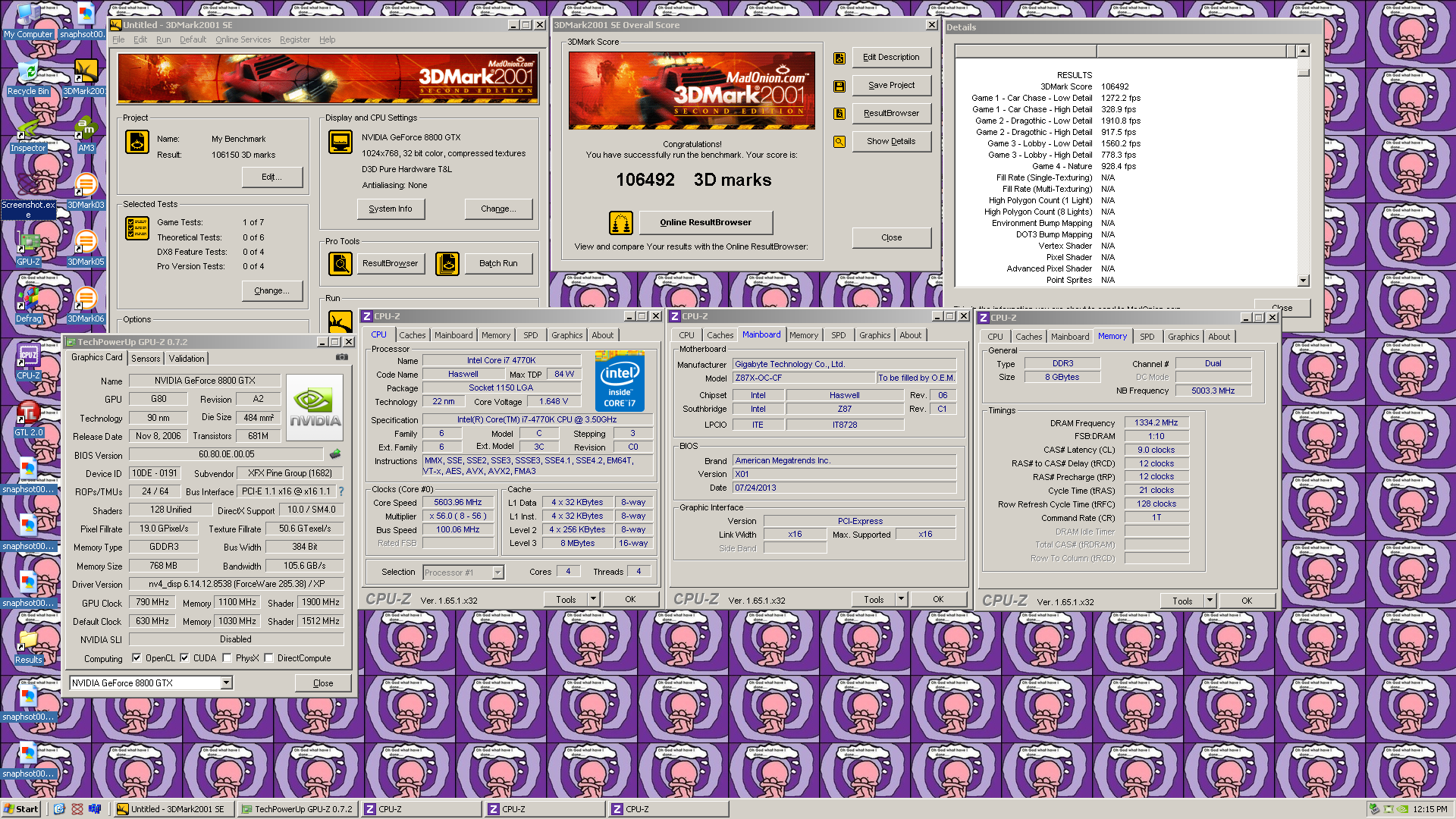Switch to Untitled - 3DMark2001 SE taskbar item
Viewport: 1456px width, 819px height.
[x=173, y=809]
